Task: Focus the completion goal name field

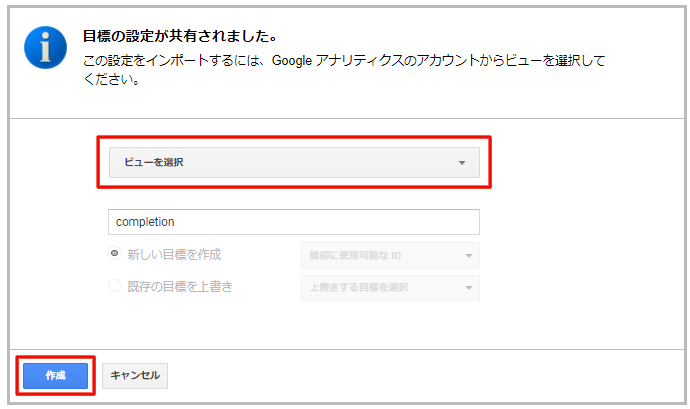Action: (294, 222)
